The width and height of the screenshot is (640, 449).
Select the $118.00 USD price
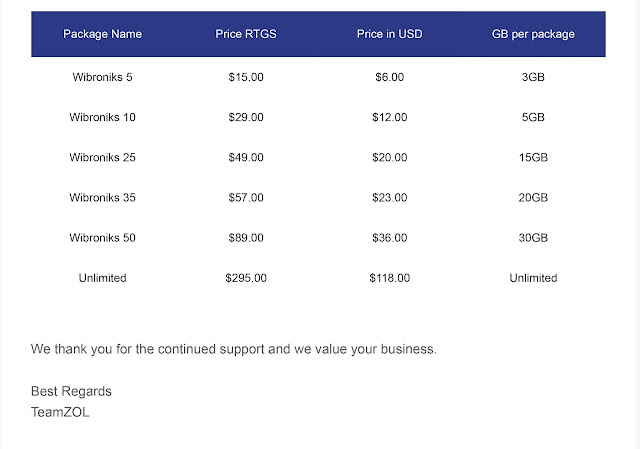(x=389, y=278)
